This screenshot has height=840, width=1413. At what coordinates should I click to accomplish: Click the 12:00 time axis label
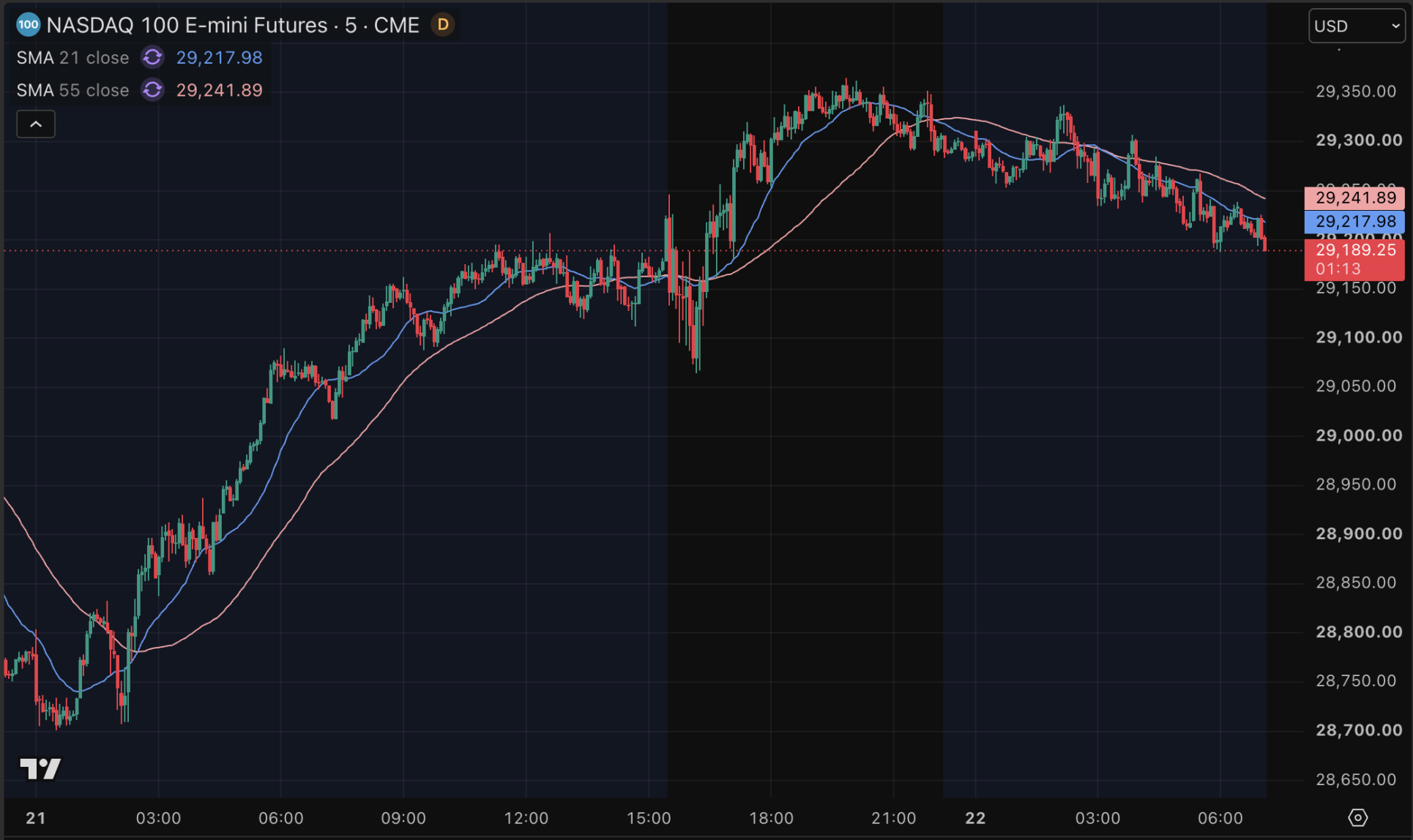tap(526, 818)
